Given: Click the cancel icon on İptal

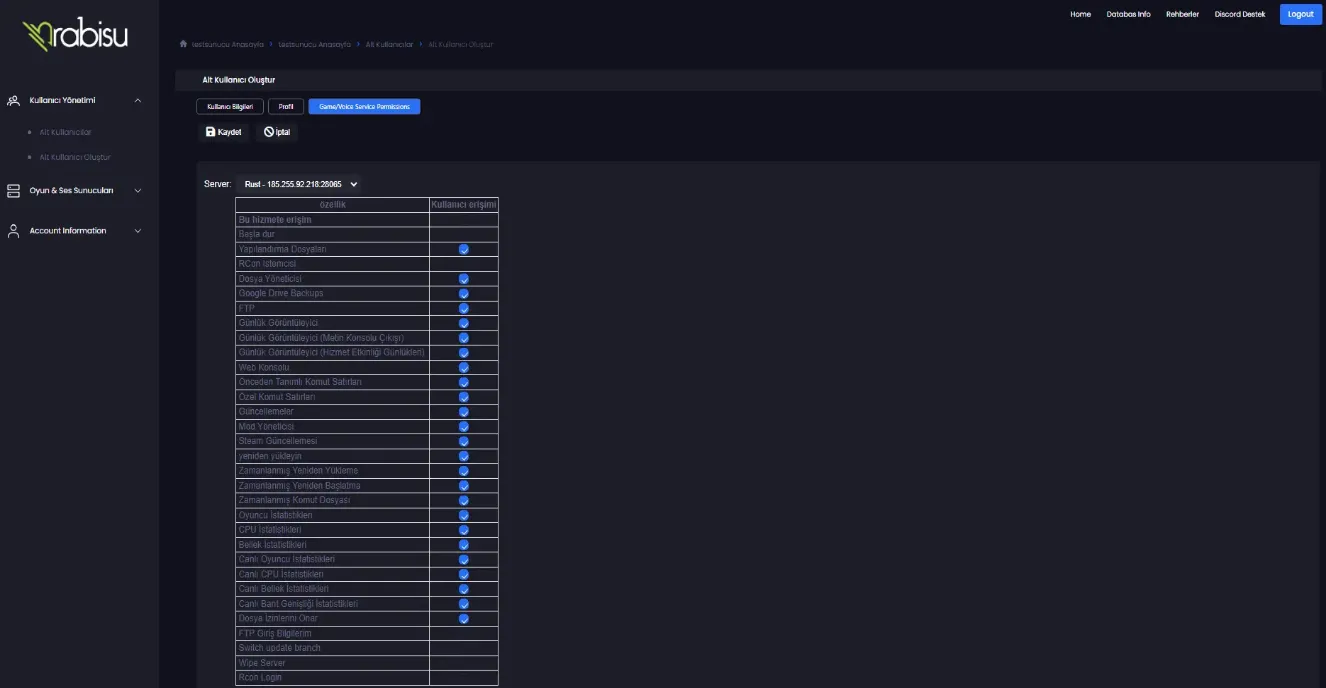Looking at the screenshot, I should point(268,131).
